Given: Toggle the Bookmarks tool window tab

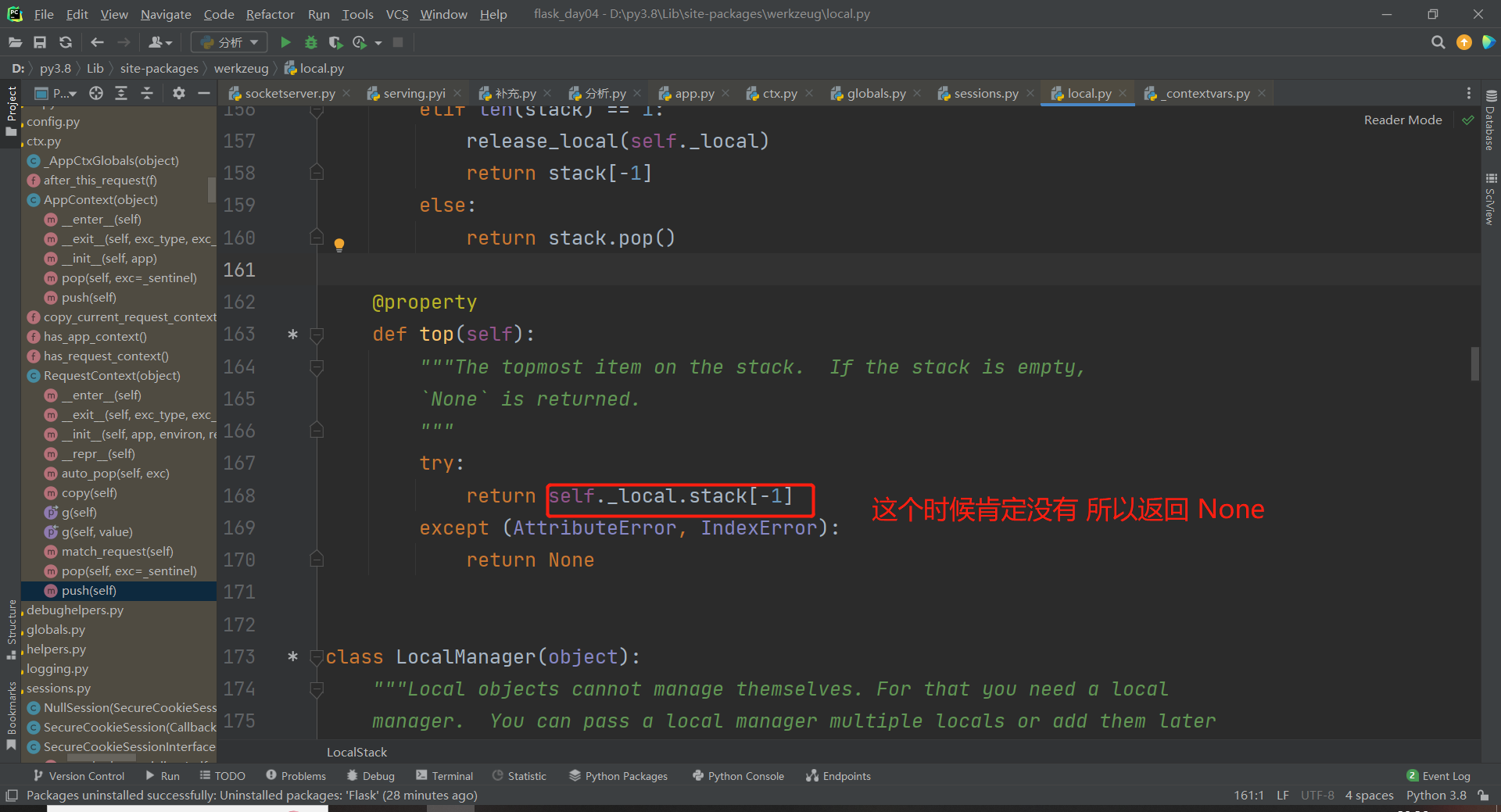Looking at the screenshot, I should tap(11, 716).
